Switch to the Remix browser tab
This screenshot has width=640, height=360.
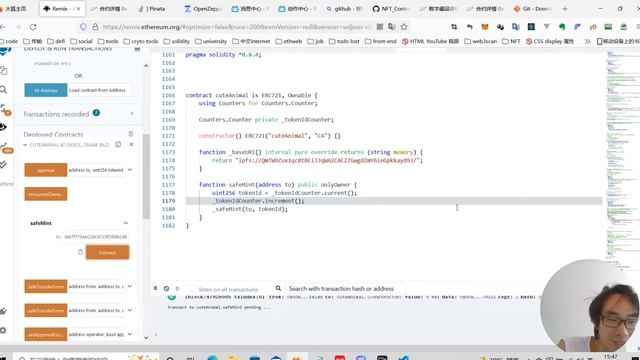[x=62, y=9]
